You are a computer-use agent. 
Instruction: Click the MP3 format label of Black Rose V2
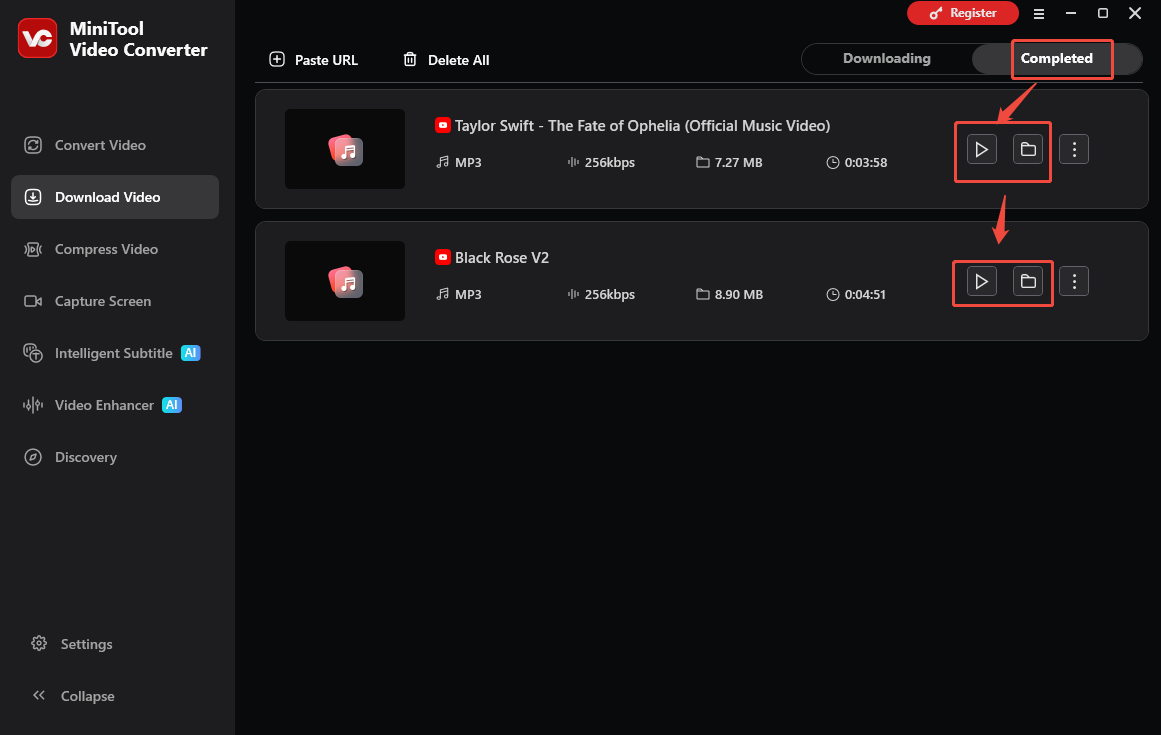[468, 294]
